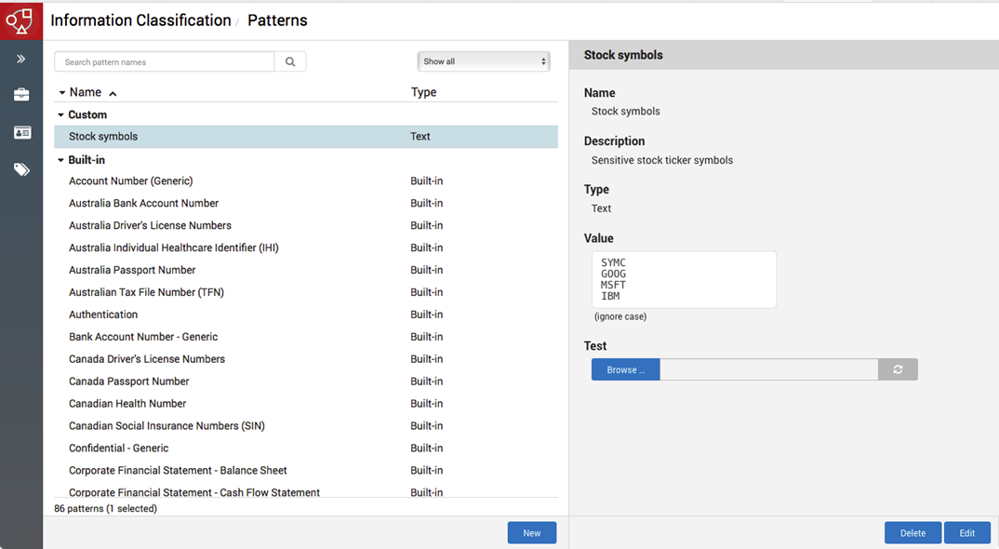
Task: Open the Show all filter dropdown
Action: (x=484, y=62)
